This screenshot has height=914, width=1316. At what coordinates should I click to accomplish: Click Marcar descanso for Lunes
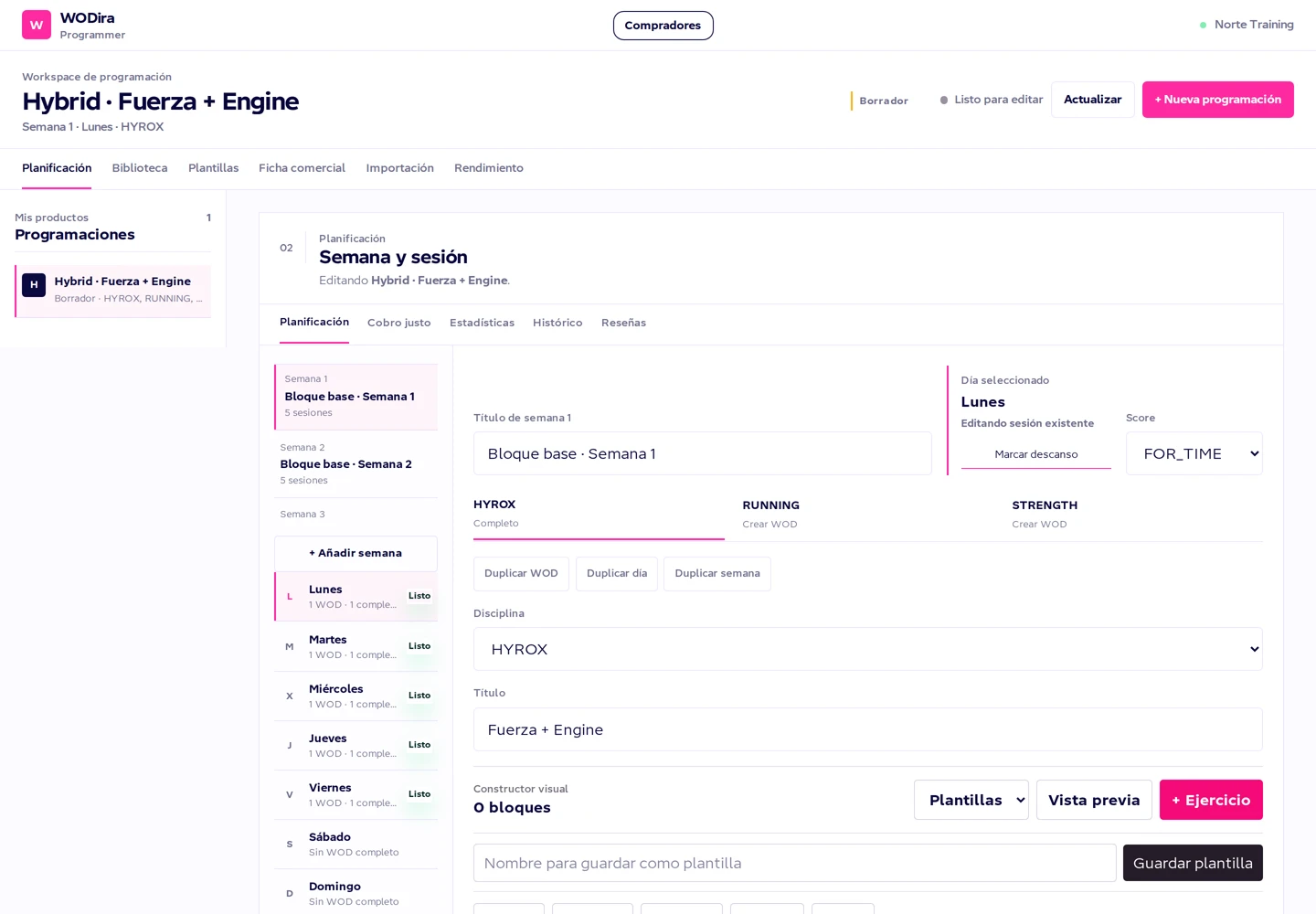coord(1036,454)
